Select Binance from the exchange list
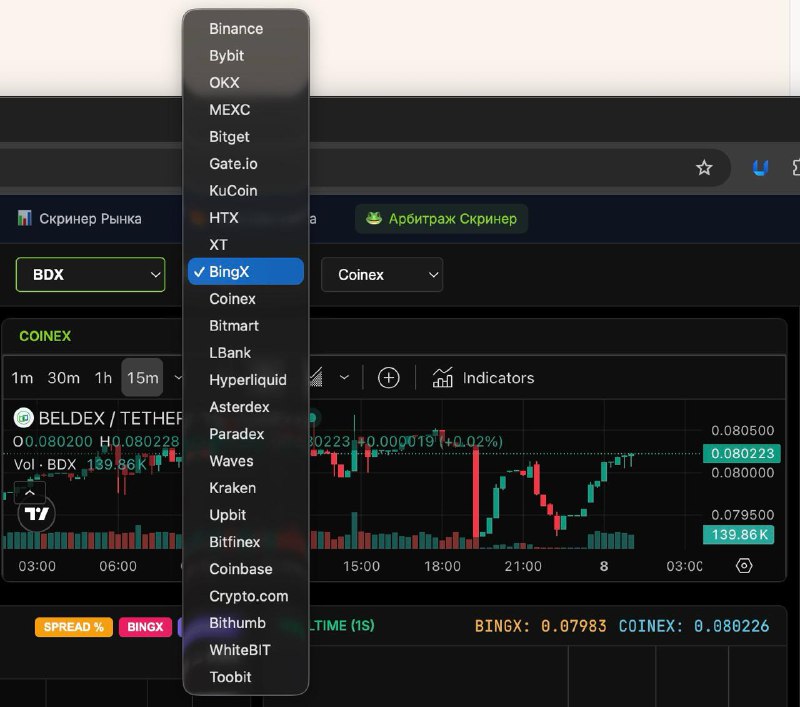The width and height of the screenshot is (800, 707). click(x=245, y=29)
